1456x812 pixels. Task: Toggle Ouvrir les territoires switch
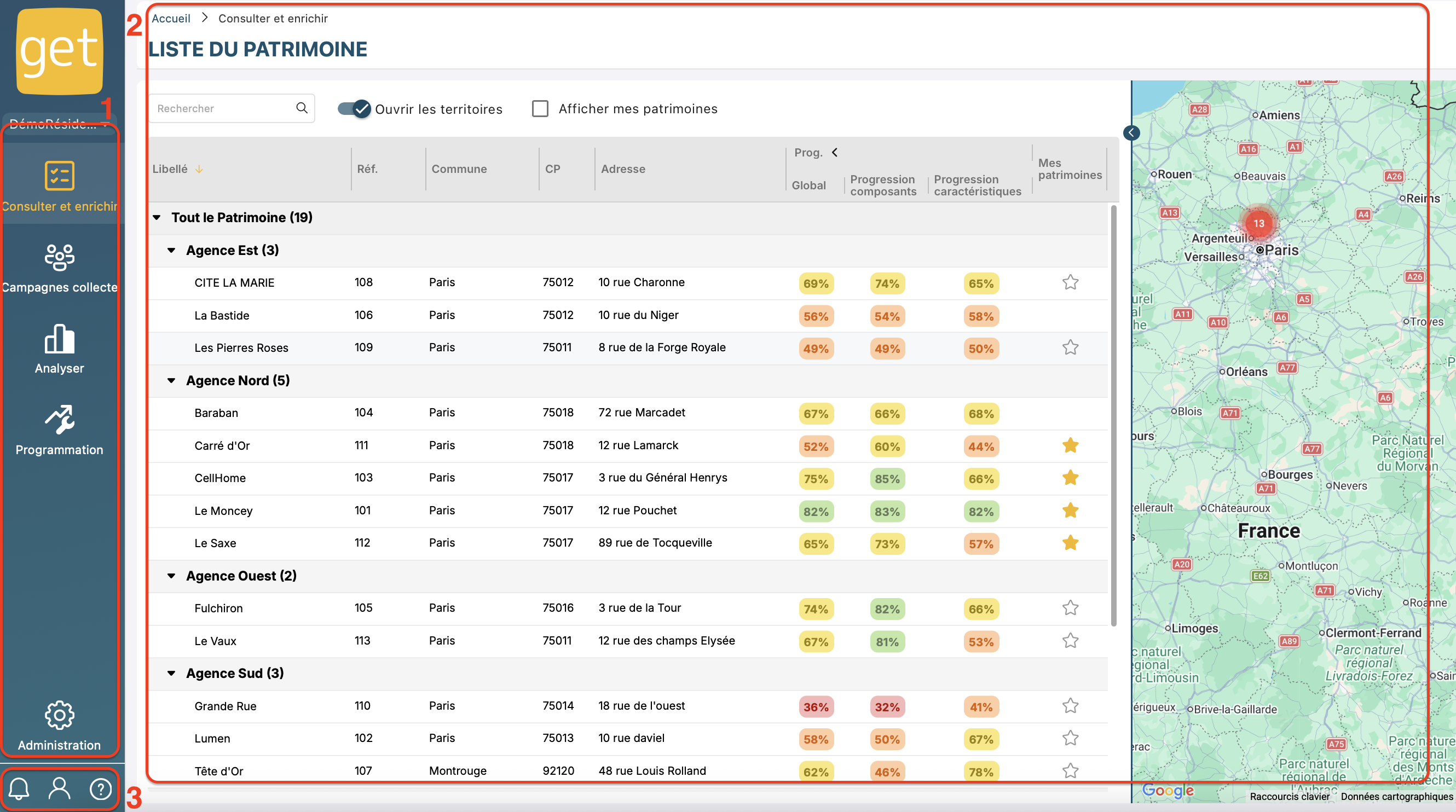tap(354, 108)
